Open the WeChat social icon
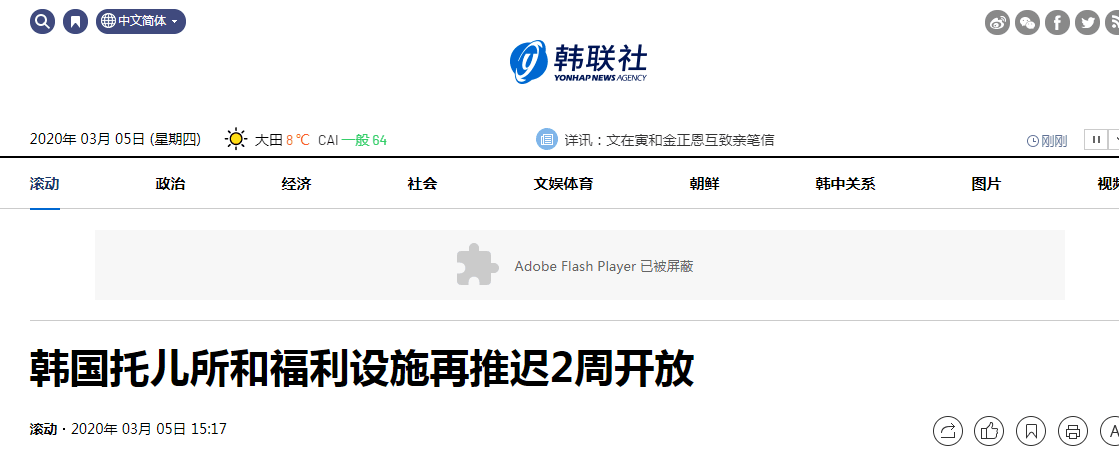Image resolution: width=1119 pixels, height=456 pixels. [x=1028, y=22]
